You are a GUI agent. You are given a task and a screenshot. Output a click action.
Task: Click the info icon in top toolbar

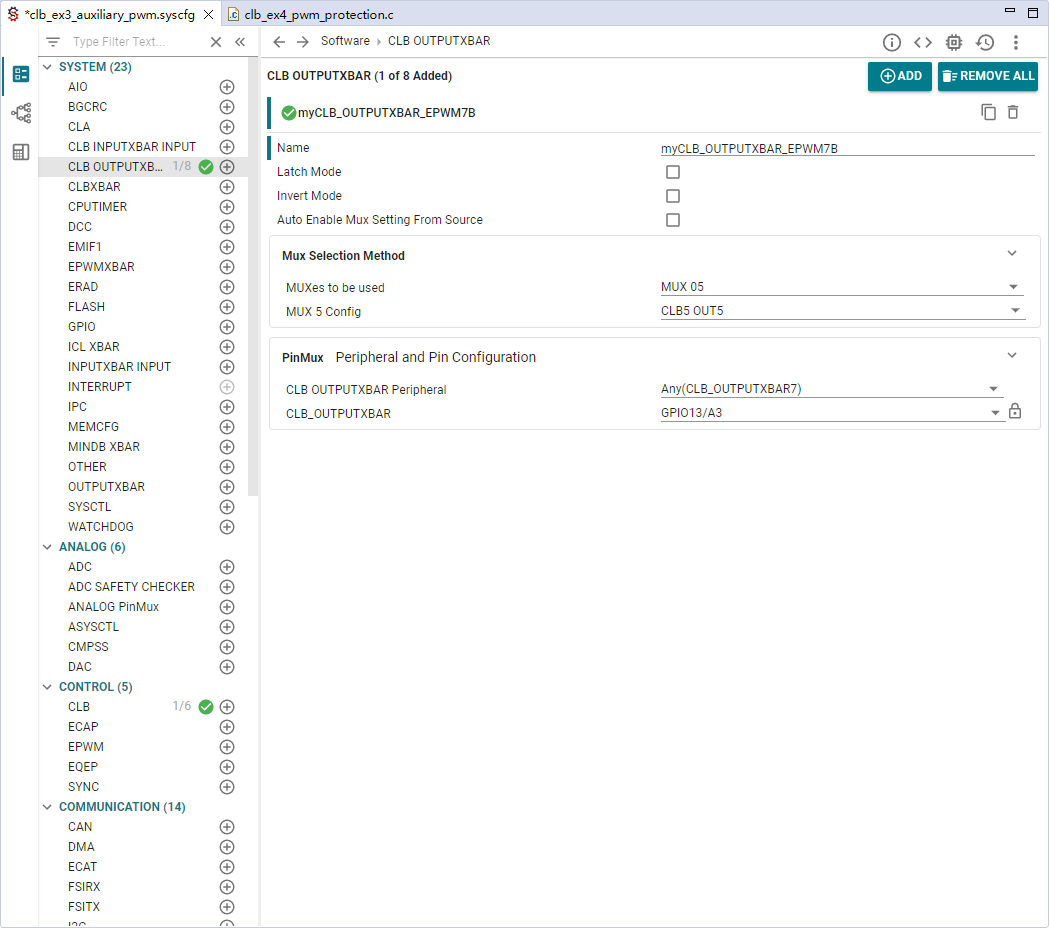click(x=891, y=42)
